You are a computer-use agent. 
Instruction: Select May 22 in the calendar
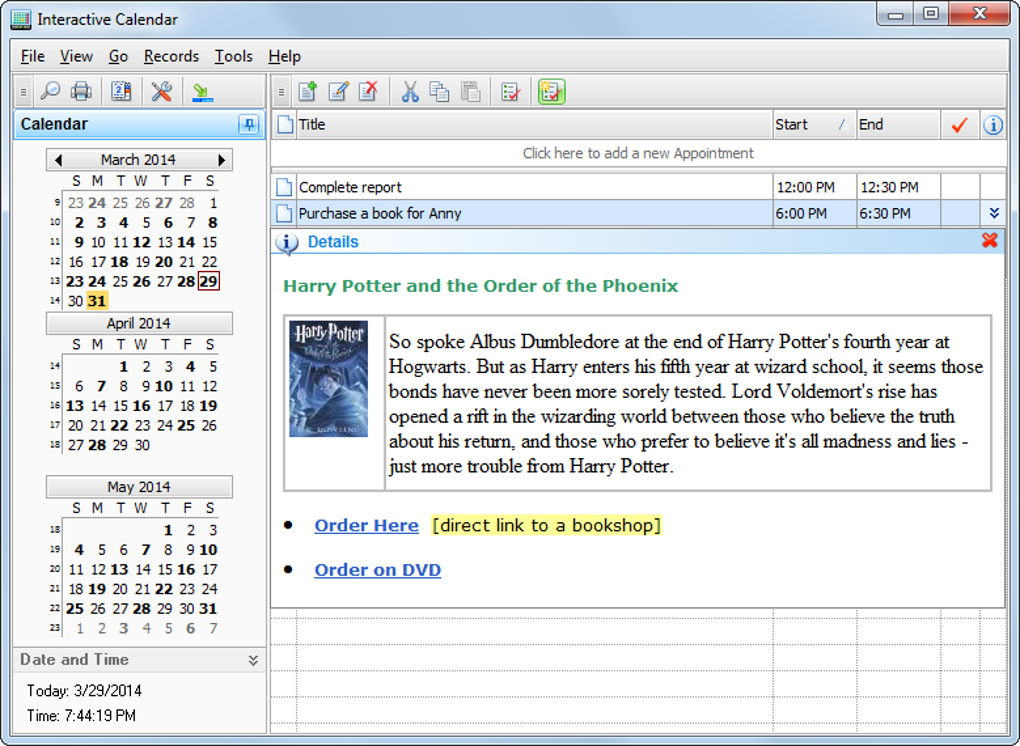tap(164, 589)
